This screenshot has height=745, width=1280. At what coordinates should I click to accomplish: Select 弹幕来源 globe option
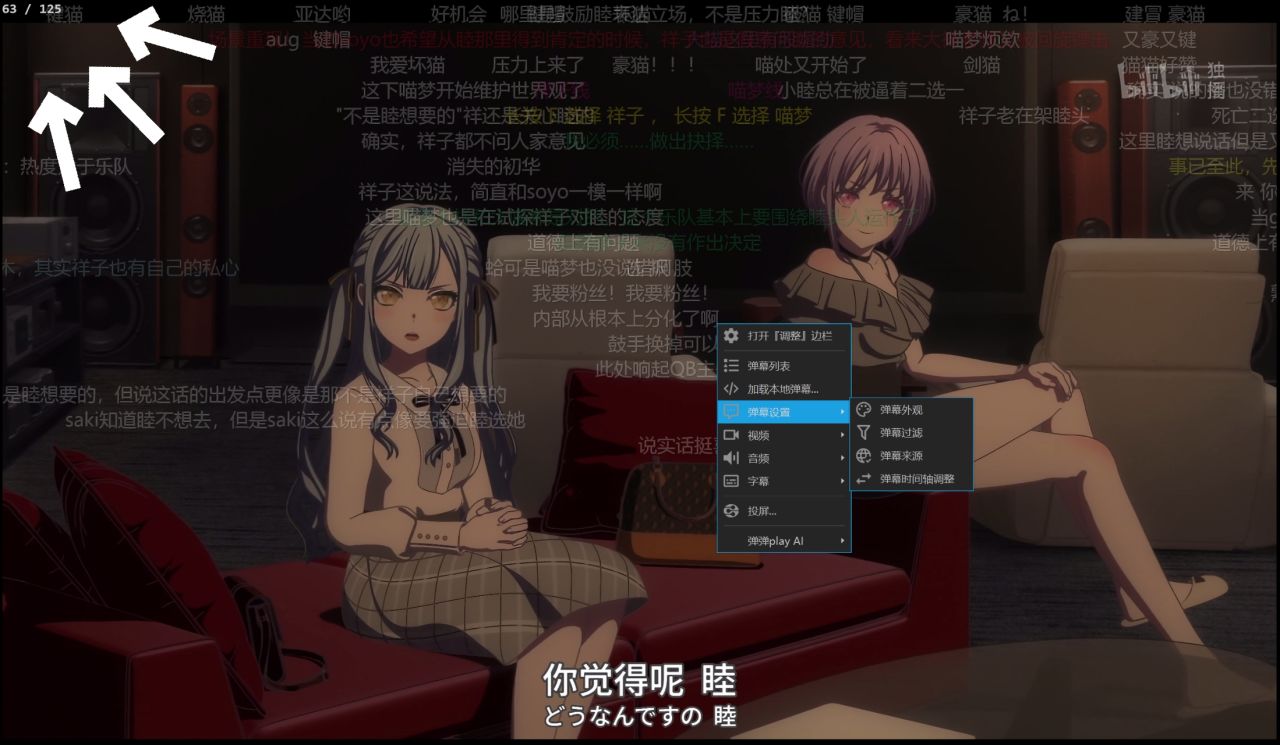911,456
